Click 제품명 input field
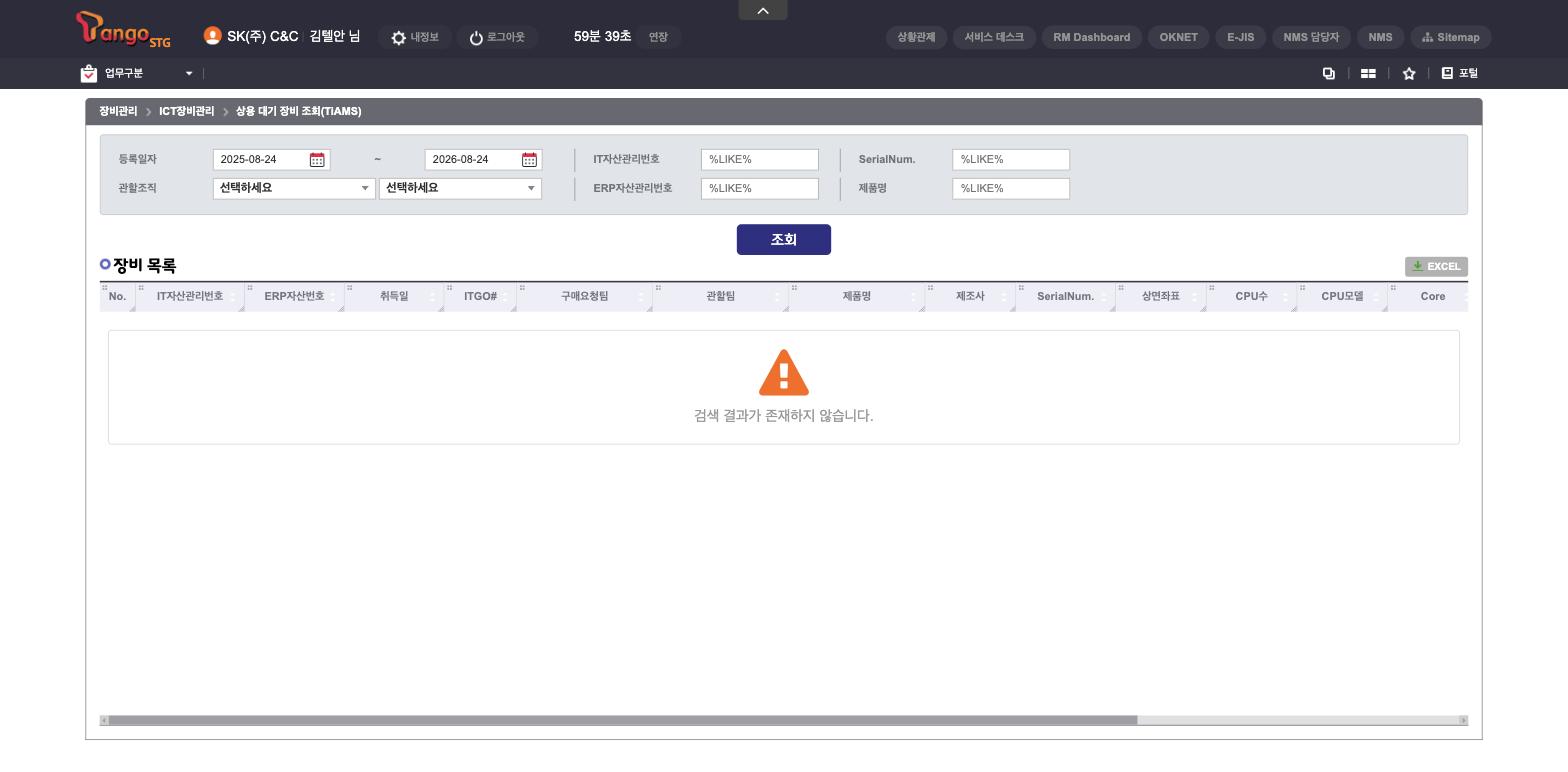The height and width of the screenshot is (772, 1568). point(1011,189)
